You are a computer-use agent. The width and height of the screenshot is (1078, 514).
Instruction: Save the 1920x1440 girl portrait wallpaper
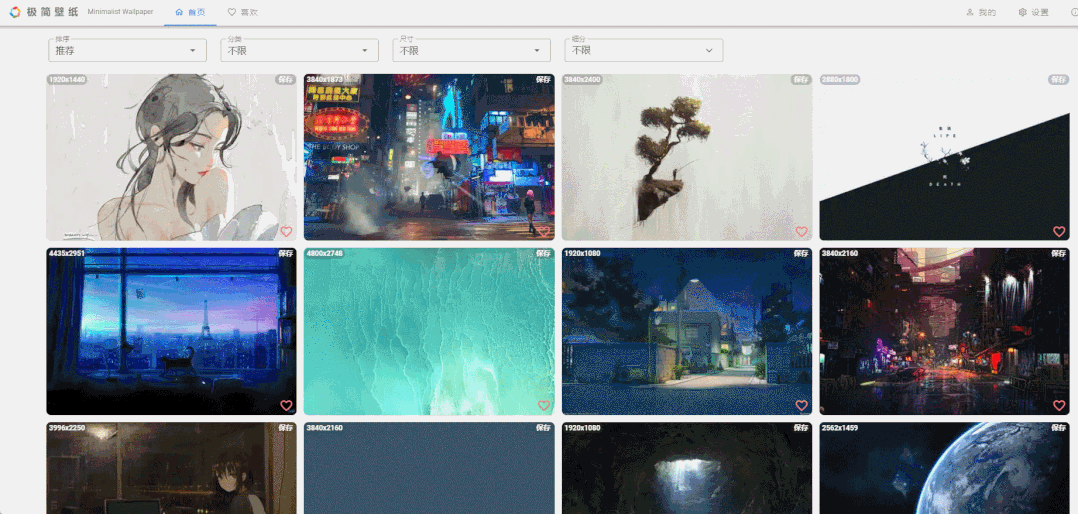coord(285,80)
